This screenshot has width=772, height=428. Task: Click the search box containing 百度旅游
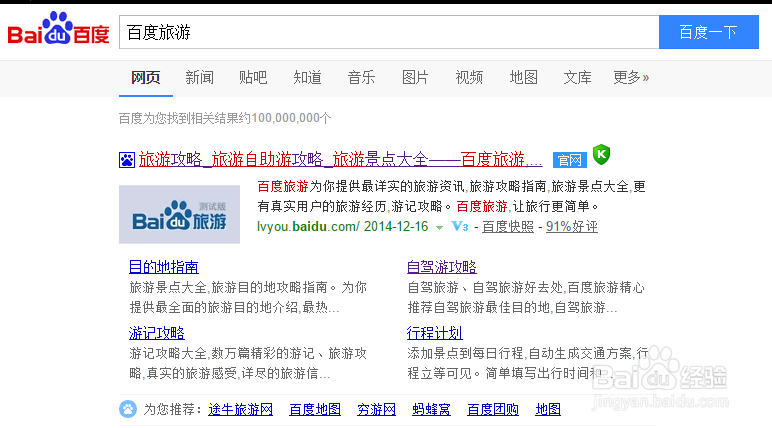coord(389,32)
